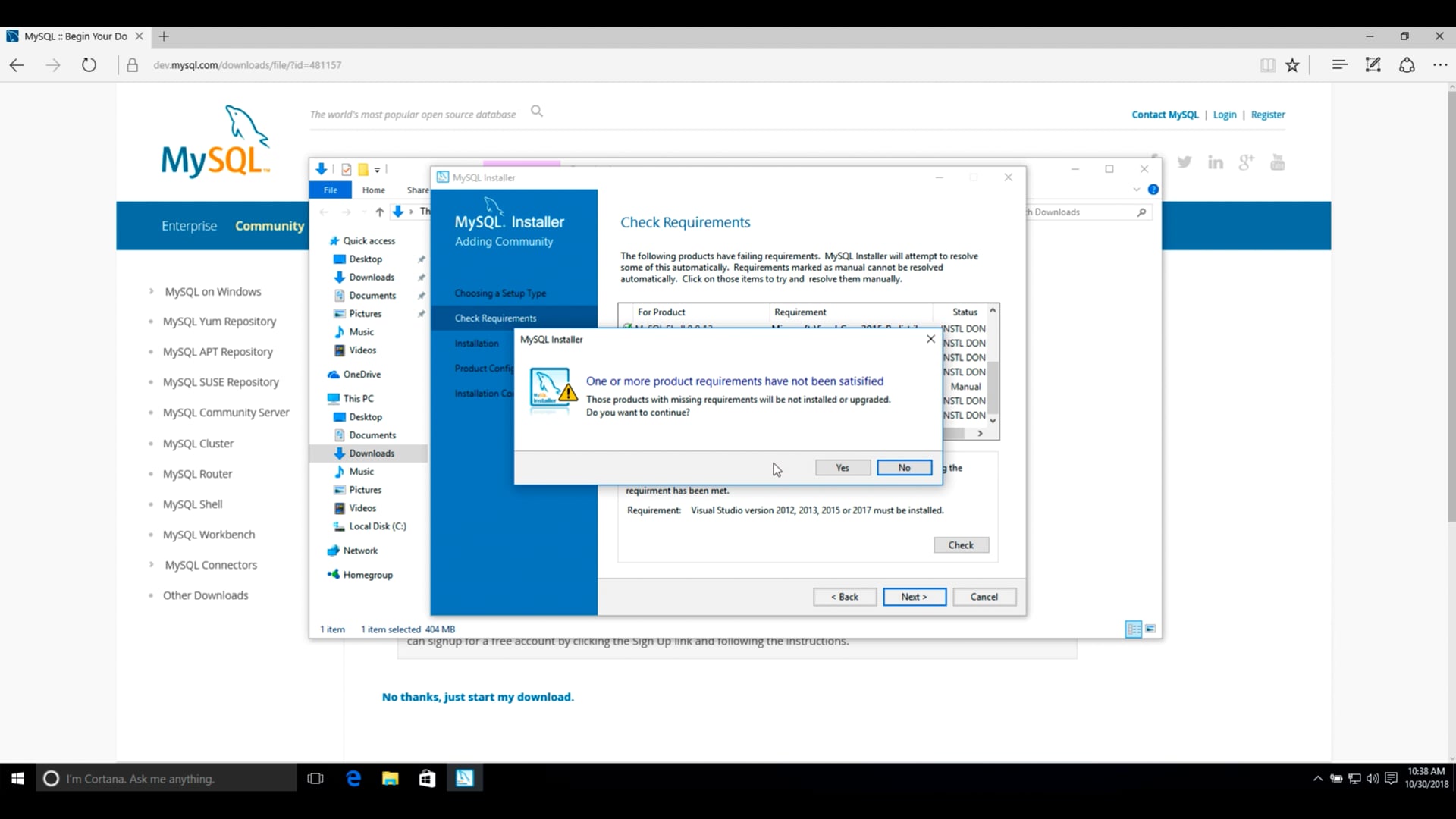Click No in the requirements dialog
1456x819 pixels.
click(x=904, y=468)
